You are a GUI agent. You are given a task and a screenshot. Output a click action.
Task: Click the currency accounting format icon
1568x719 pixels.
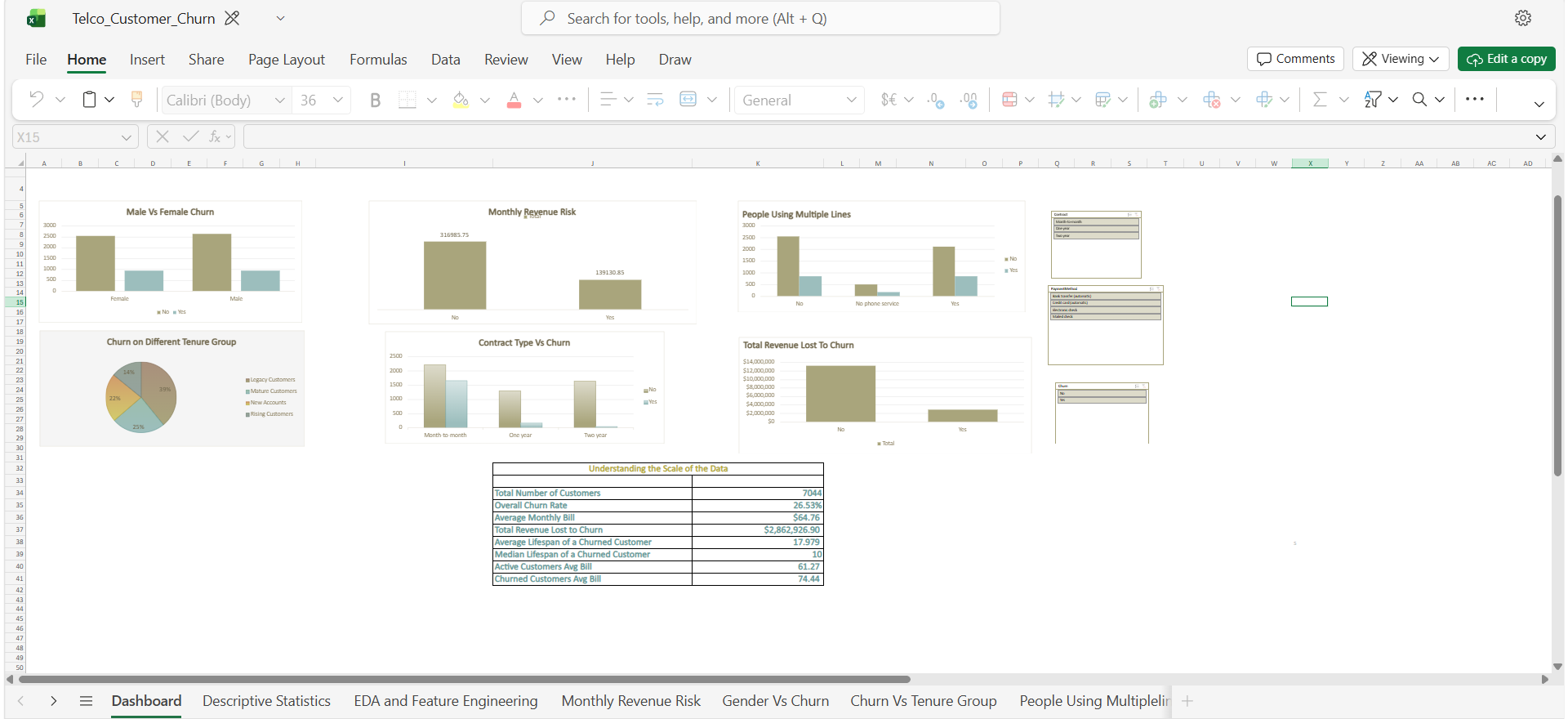click(x=889, y=100)
